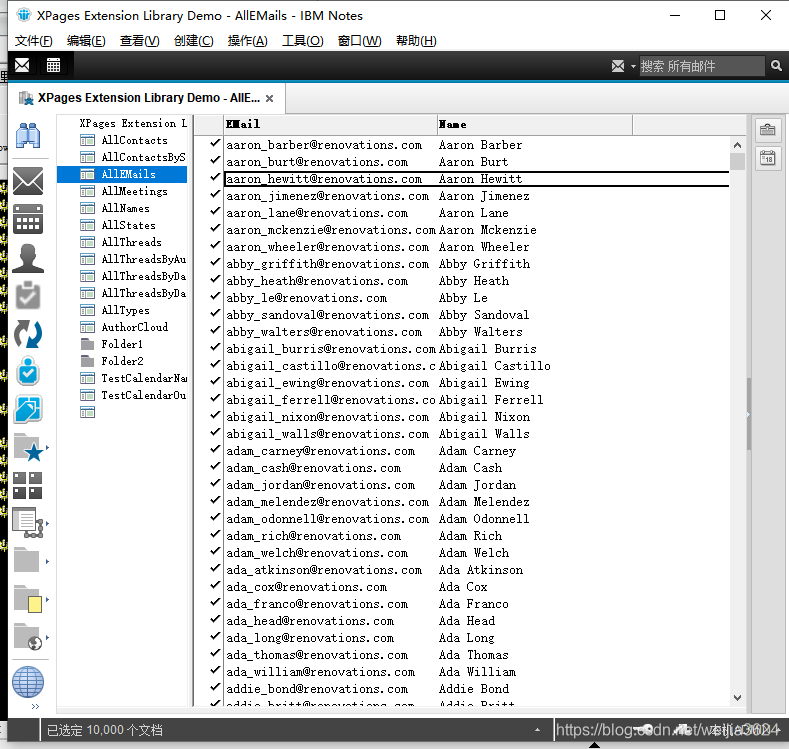Open Calendar from the sidebar
This screenshot has width=789, height=749.
(28, 219)
